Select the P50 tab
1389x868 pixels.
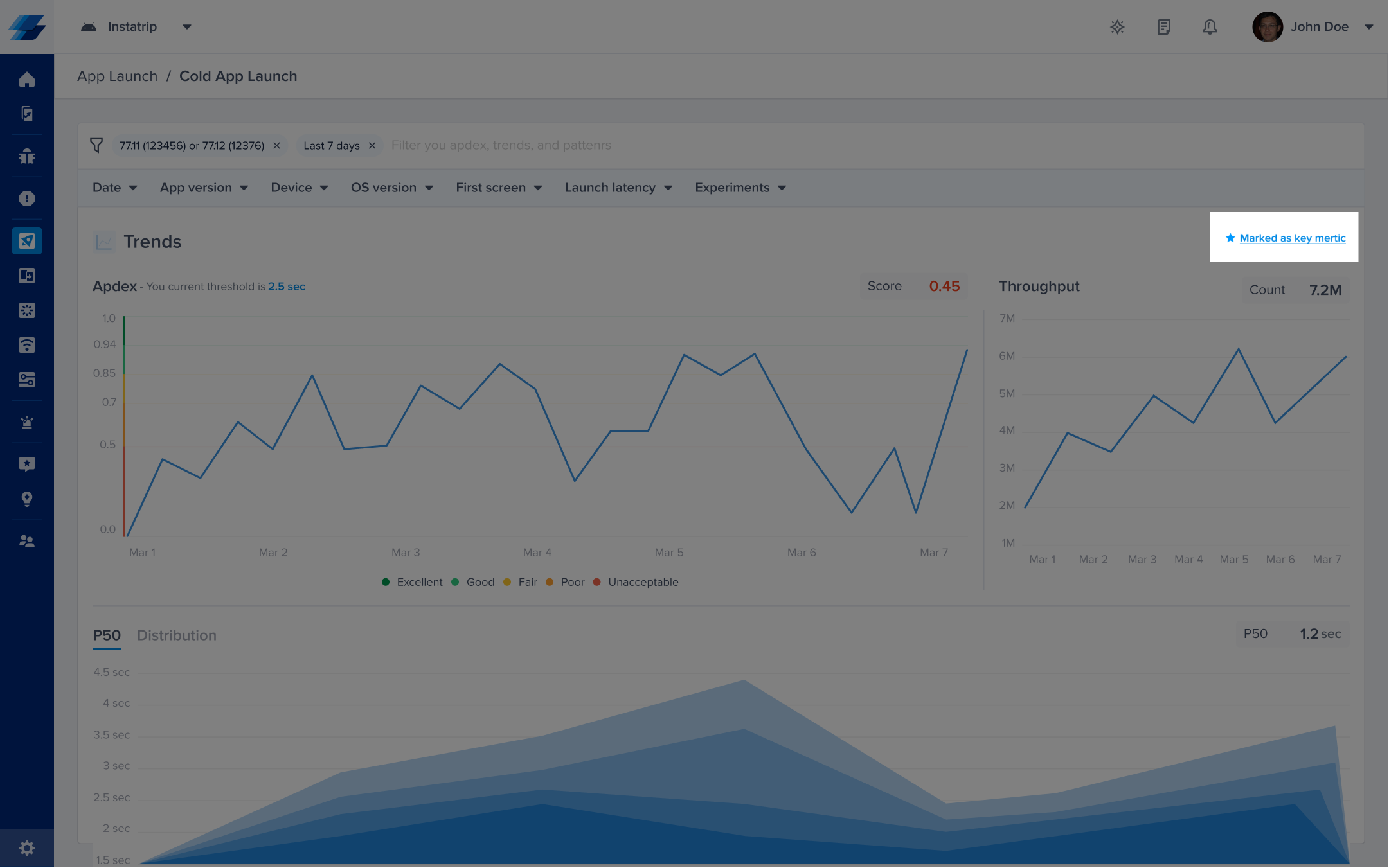coord(107,635)
